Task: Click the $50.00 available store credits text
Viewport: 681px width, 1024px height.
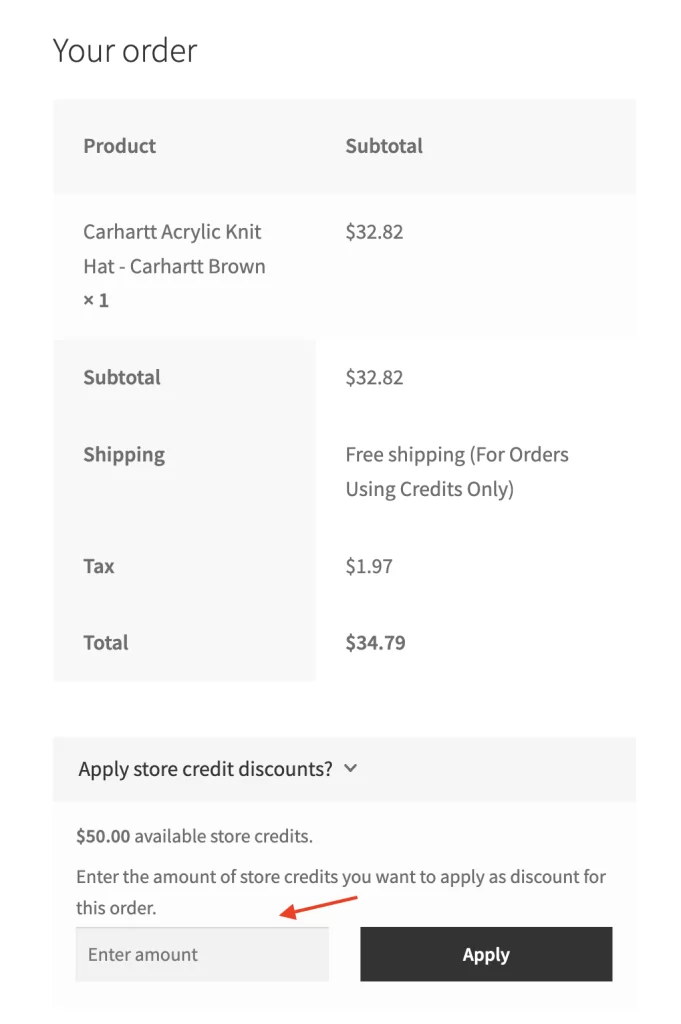Action: (194, 836)
